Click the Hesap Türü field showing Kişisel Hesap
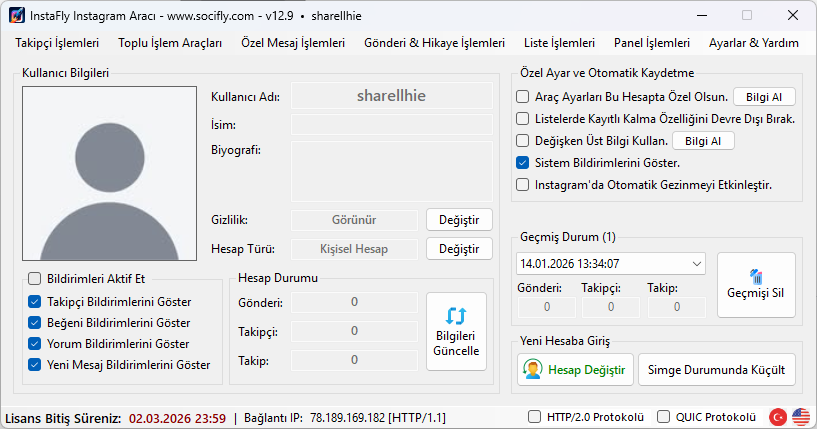The height and width of the screenshot is (429, 817). 354,249
